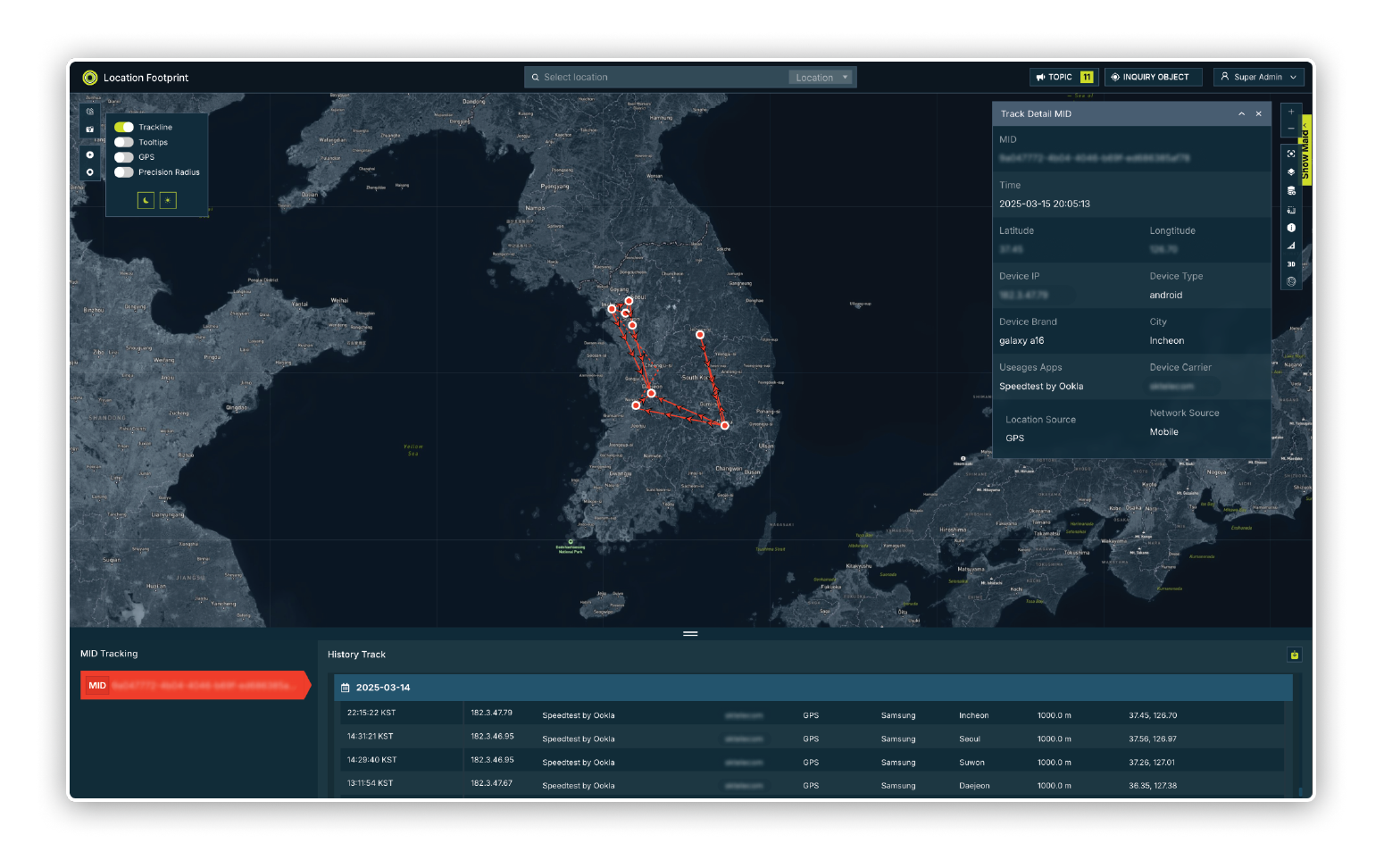Click the Daejeon cell in history table

[974, 786]
